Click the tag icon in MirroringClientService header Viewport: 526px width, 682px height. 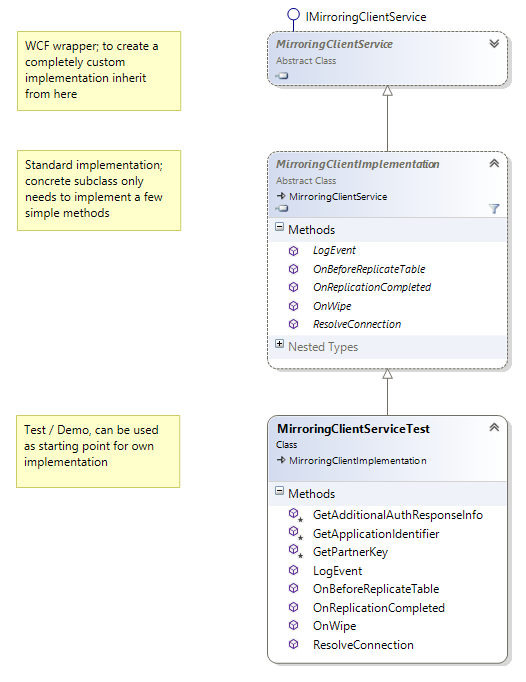point(282,76)
